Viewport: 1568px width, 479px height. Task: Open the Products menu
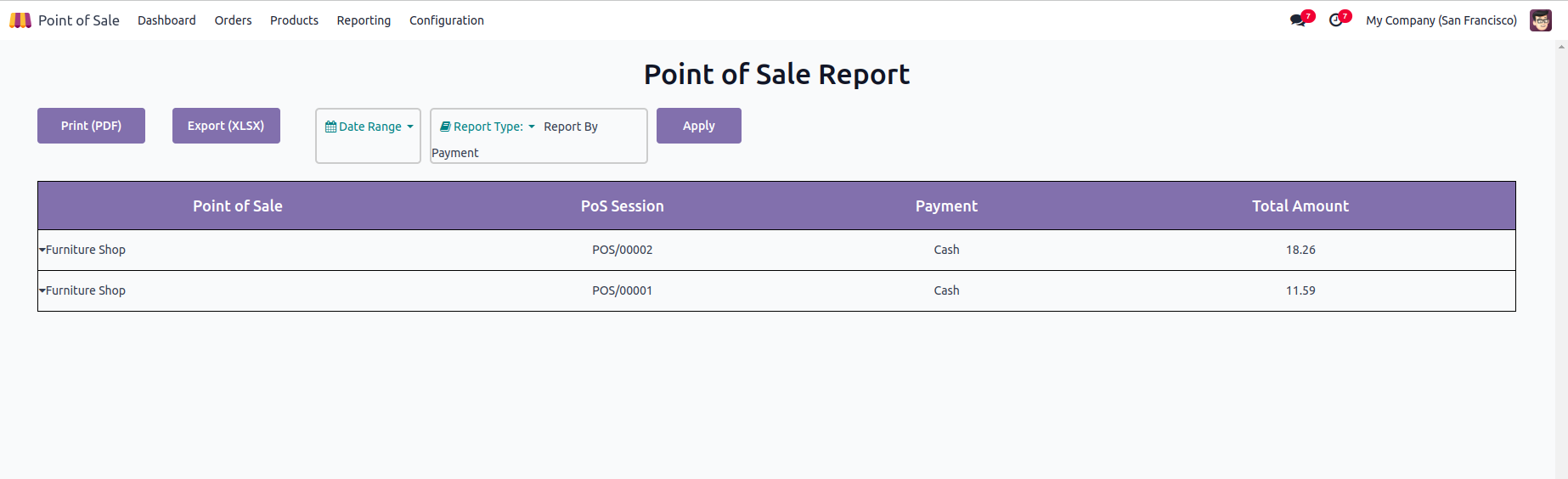(x=294, y=20)
